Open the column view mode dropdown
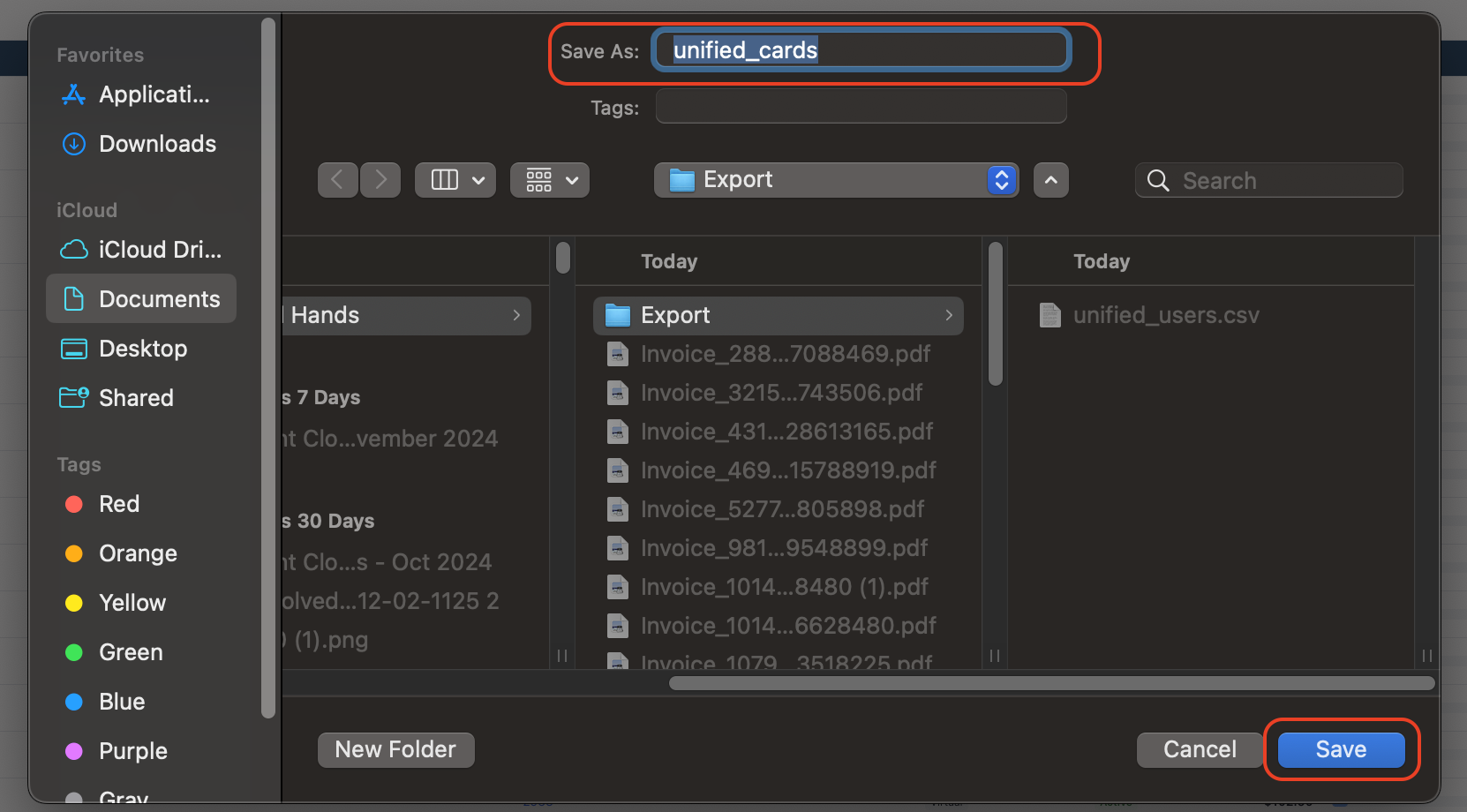The height and width of the screenshot is (812, 1467). point(455,180)
